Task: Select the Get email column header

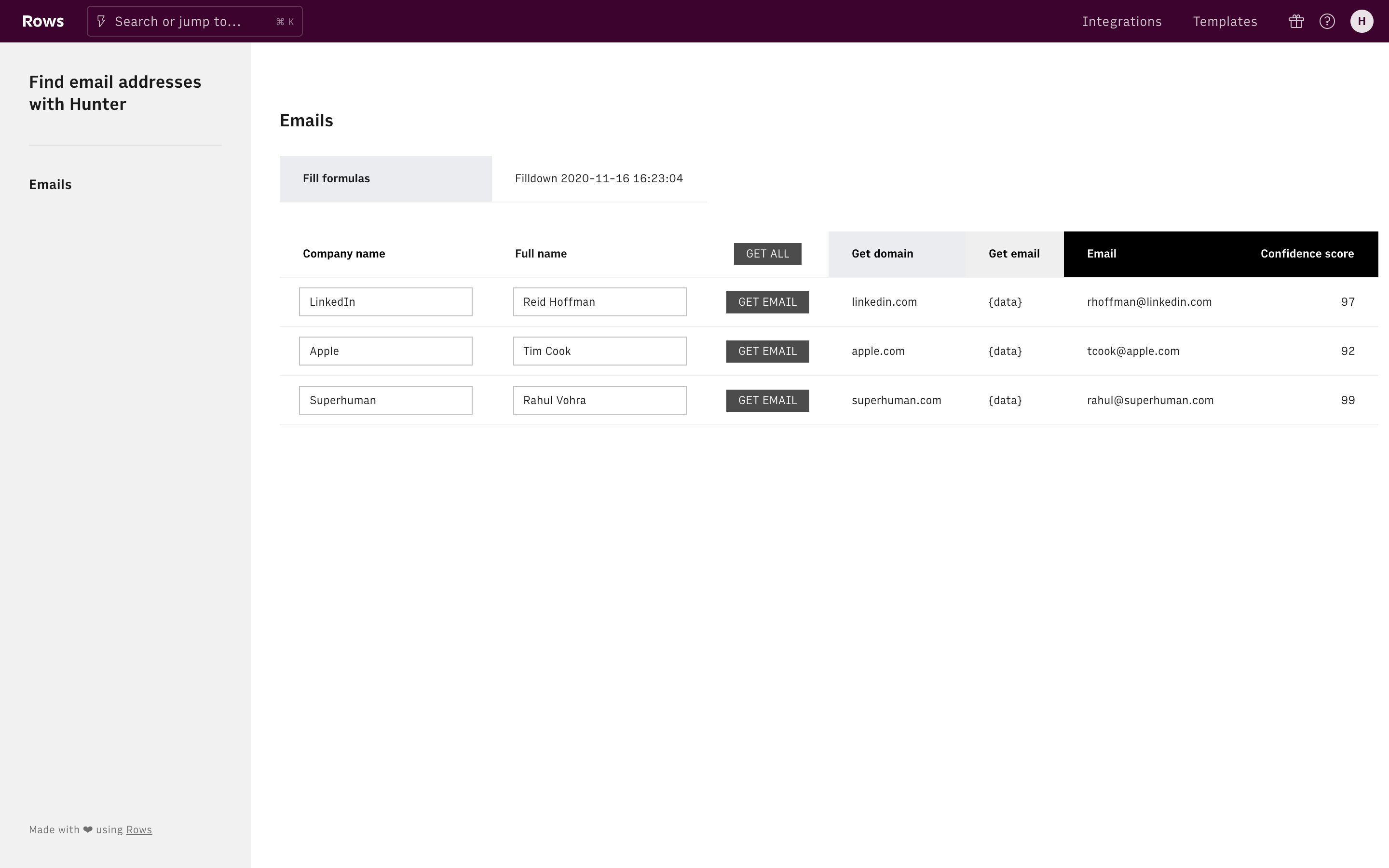Action: (x=1014, y=254)
